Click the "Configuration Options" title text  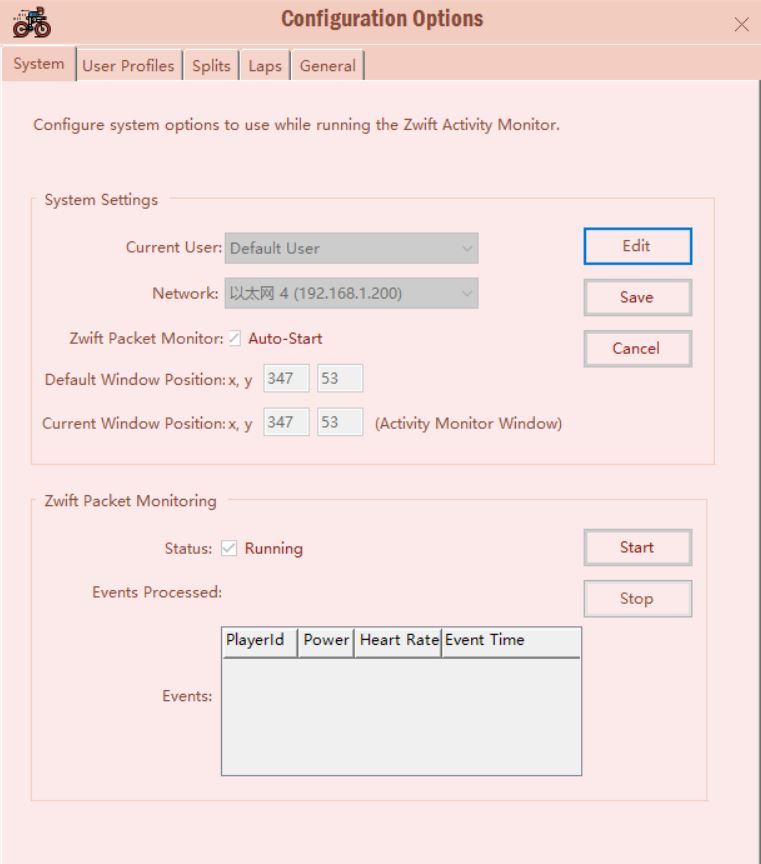(382, 19)
